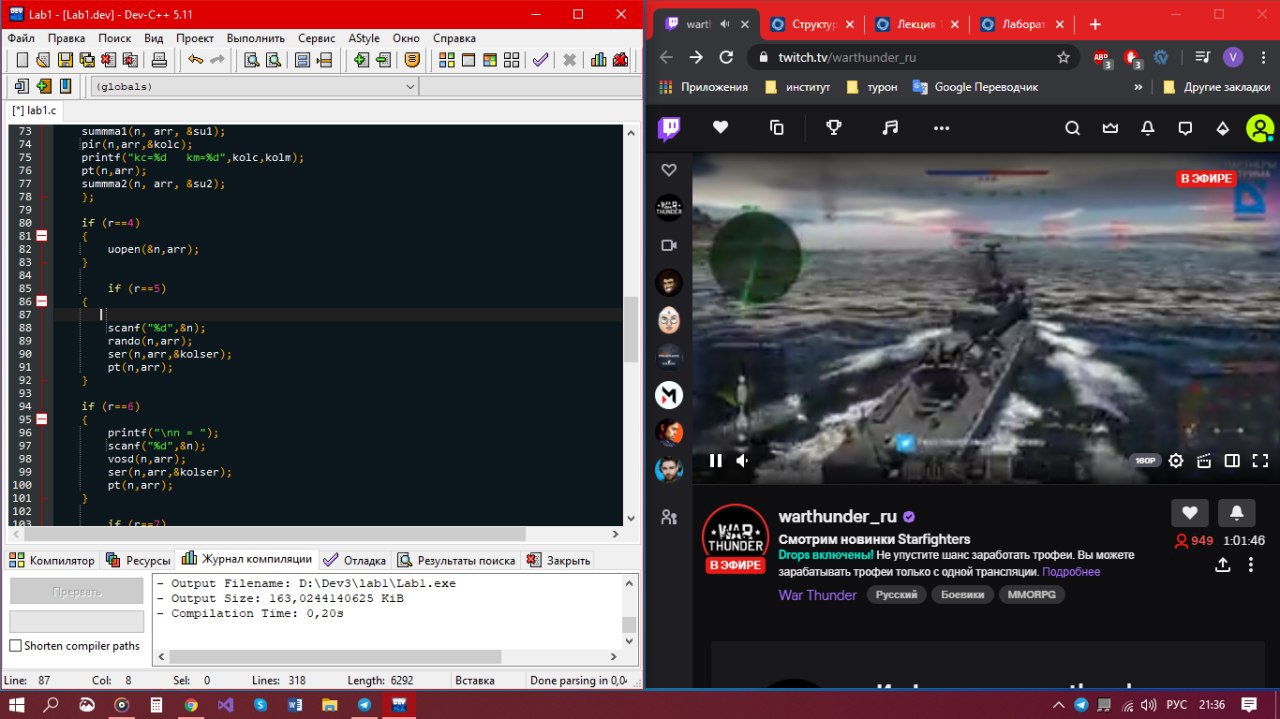Click the MMORPG tag
Image resolution: width=1280 pixels, height=719 pixels.
tap(1030, 595)
